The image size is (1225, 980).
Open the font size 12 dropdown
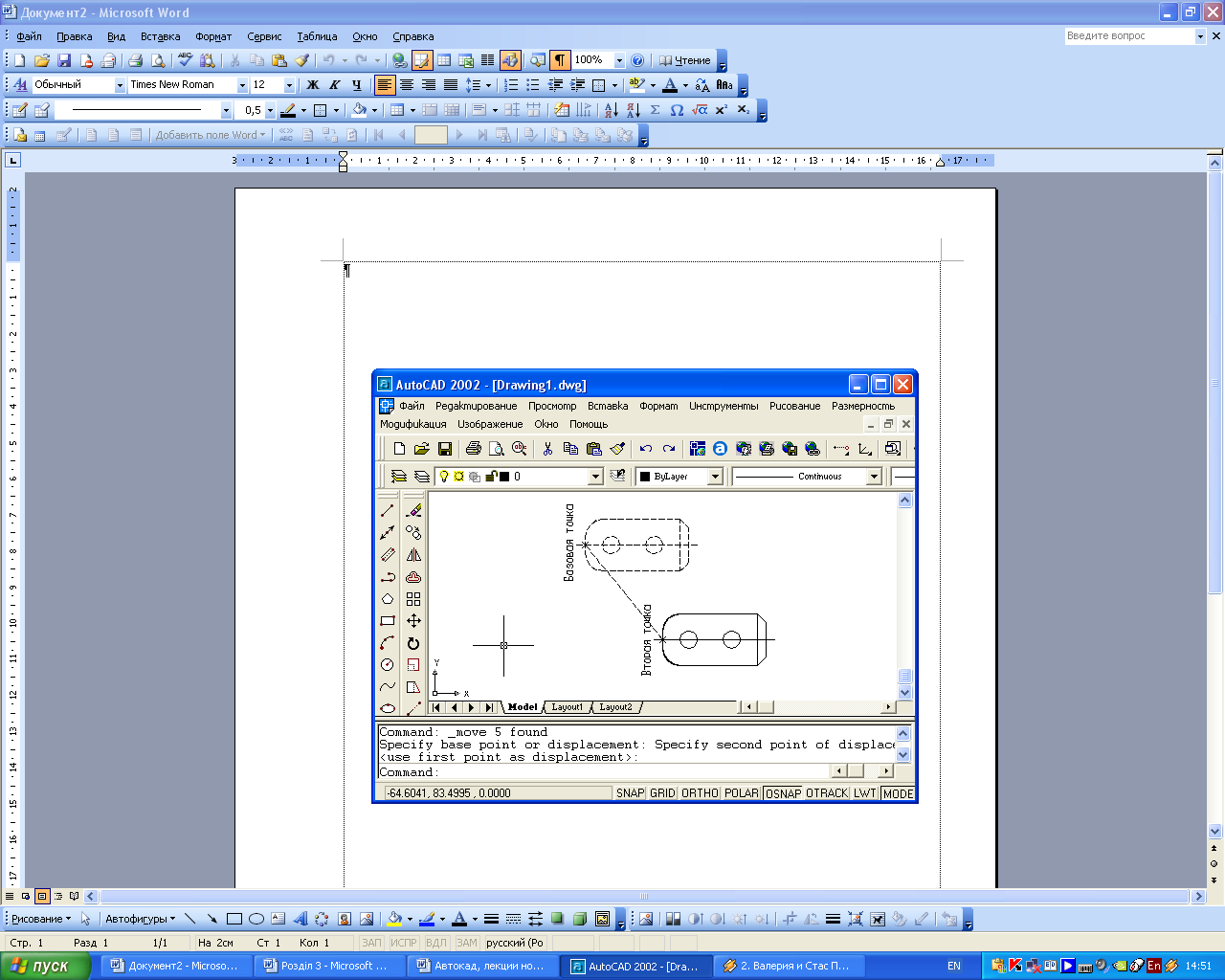(x=289, y=85)
